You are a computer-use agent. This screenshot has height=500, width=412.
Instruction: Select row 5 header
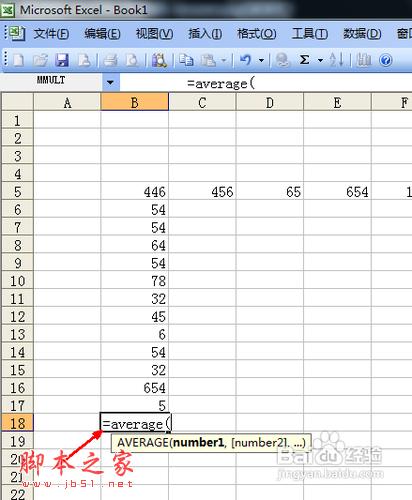pyautogui.click(x=17, y=192)
